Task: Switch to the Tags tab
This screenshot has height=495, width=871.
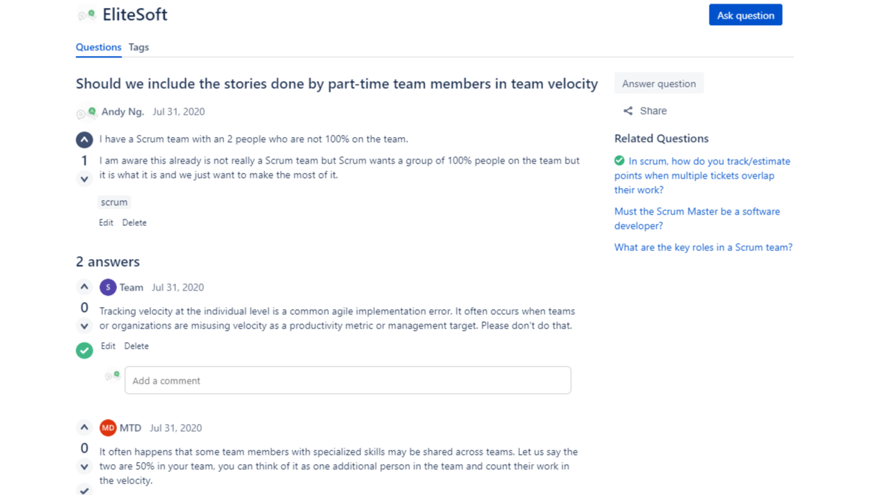Action: (x=138, y=47)
